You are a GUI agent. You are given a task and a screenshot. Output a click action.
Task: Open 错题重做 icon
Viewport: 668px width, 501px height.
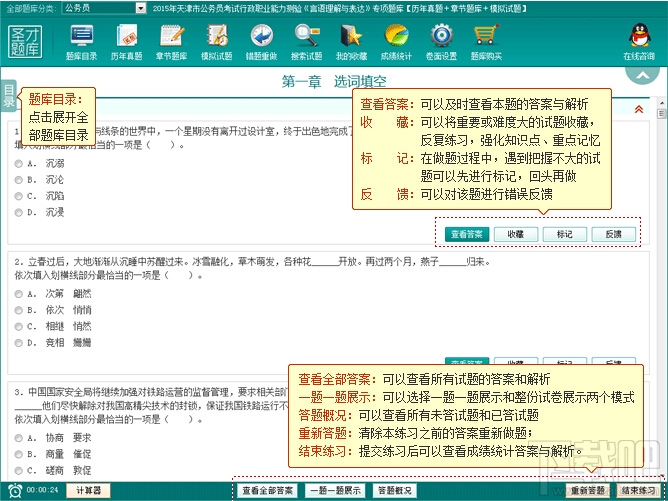(261, 42)
